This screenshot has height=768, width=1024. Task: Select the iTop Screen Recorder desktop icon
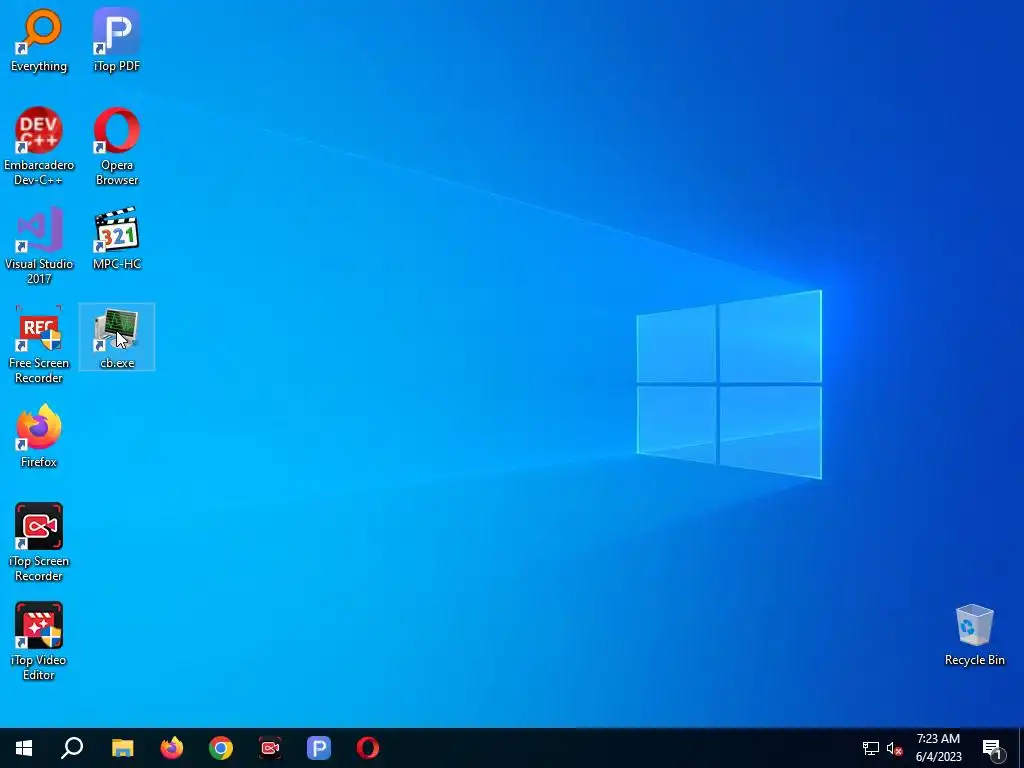[39, 542]
